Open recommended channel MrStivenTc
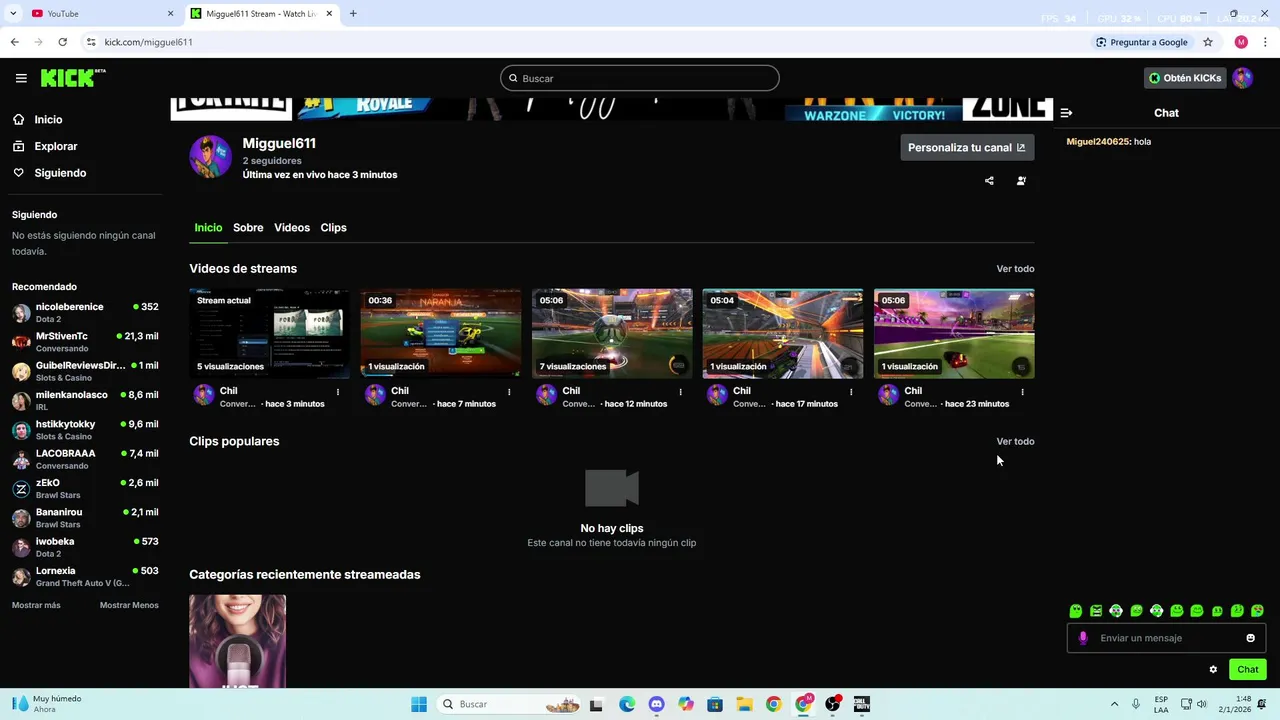Viewport: 1280px width, 720px height. [85, 342]
